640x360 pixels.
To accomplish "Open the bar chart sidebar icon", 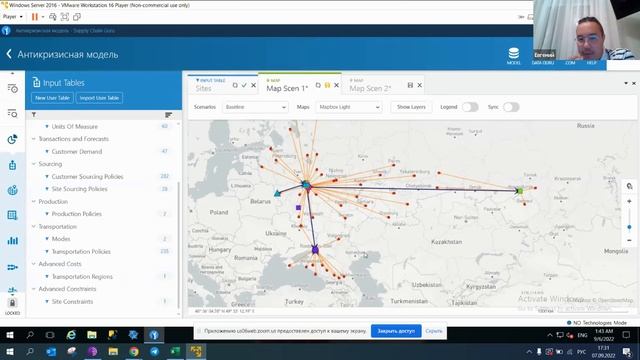I will 12,241.
